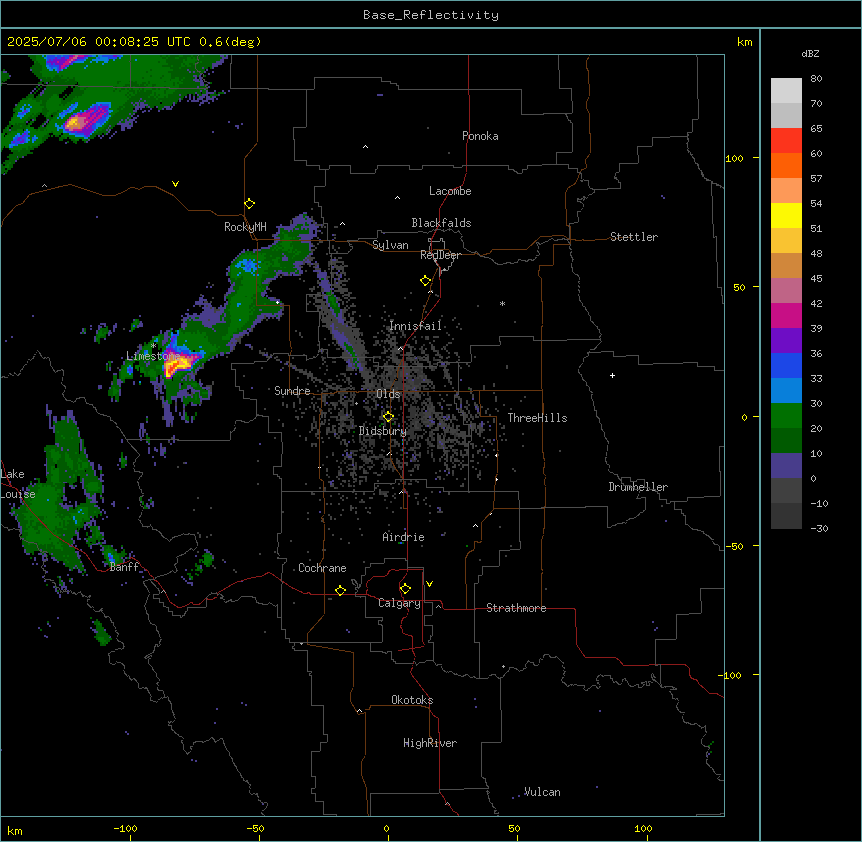Click the intense yellow storm core near Limestone
This screenshot has height=842, width=862.
click(179, 364)
